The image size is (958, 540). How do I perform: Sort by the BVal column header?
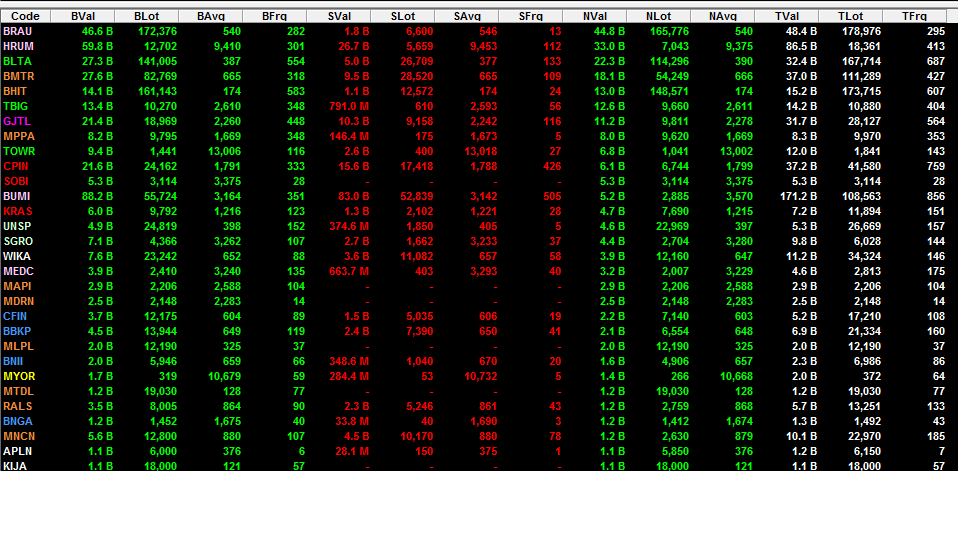(82, 16)
